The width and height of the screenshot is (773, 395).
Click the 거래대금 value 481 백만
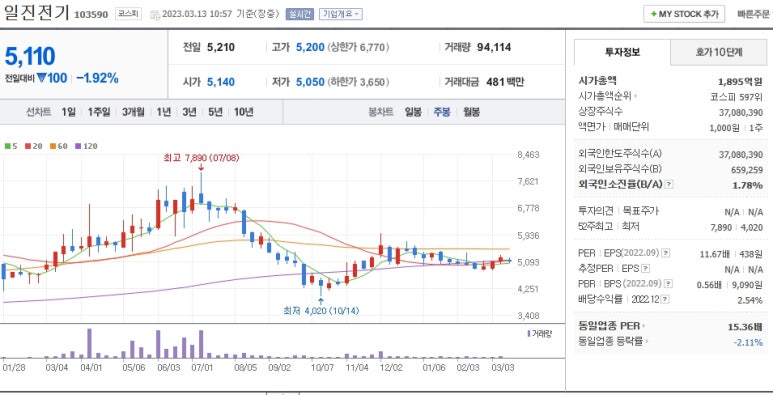click(x=505, y=82)
